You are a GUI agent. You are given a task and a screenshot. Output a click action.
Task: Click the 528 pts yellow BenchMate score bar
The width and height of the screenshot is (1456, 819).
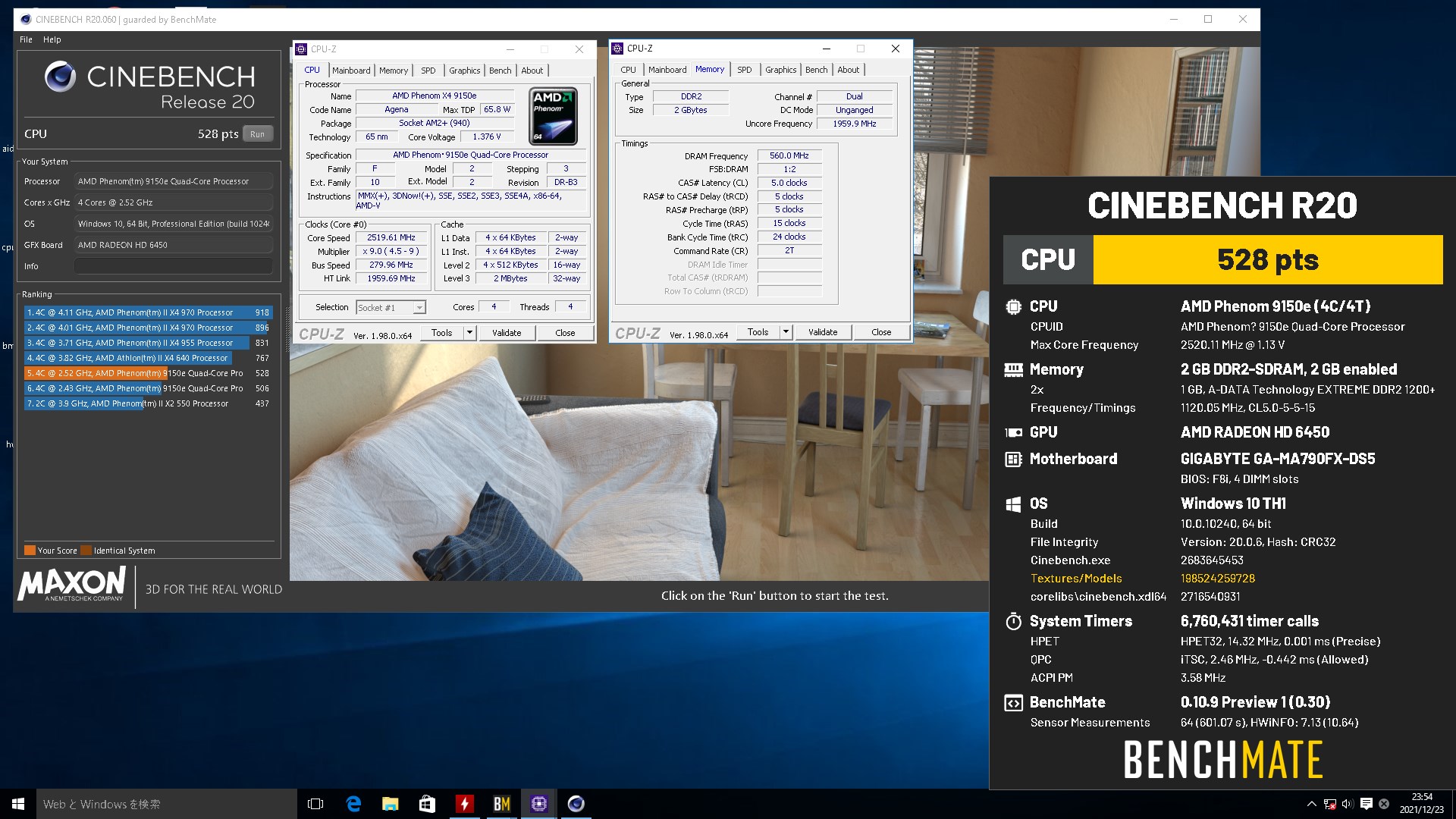click(1267, 259)
